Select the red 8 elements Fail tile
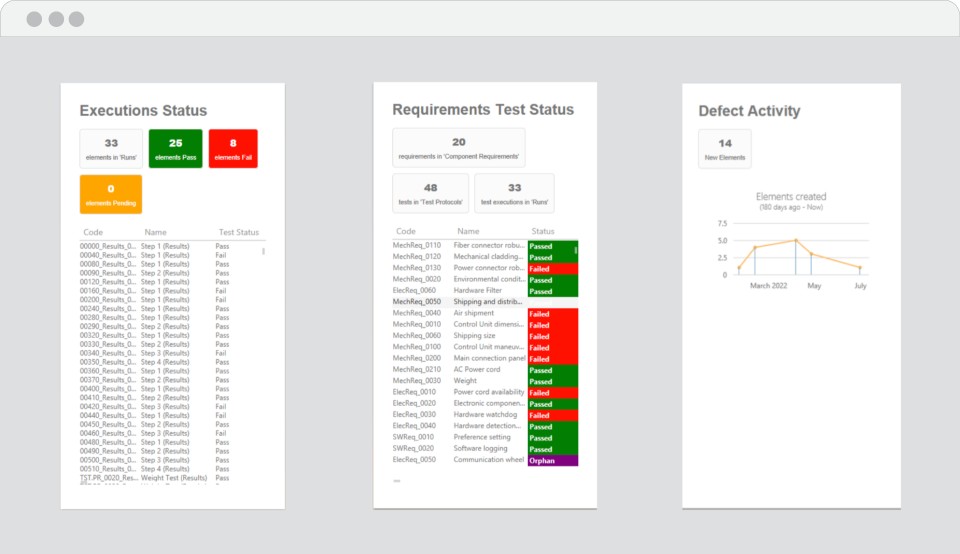This screenshot has height=554, width=960. click(x=233, y=149)
